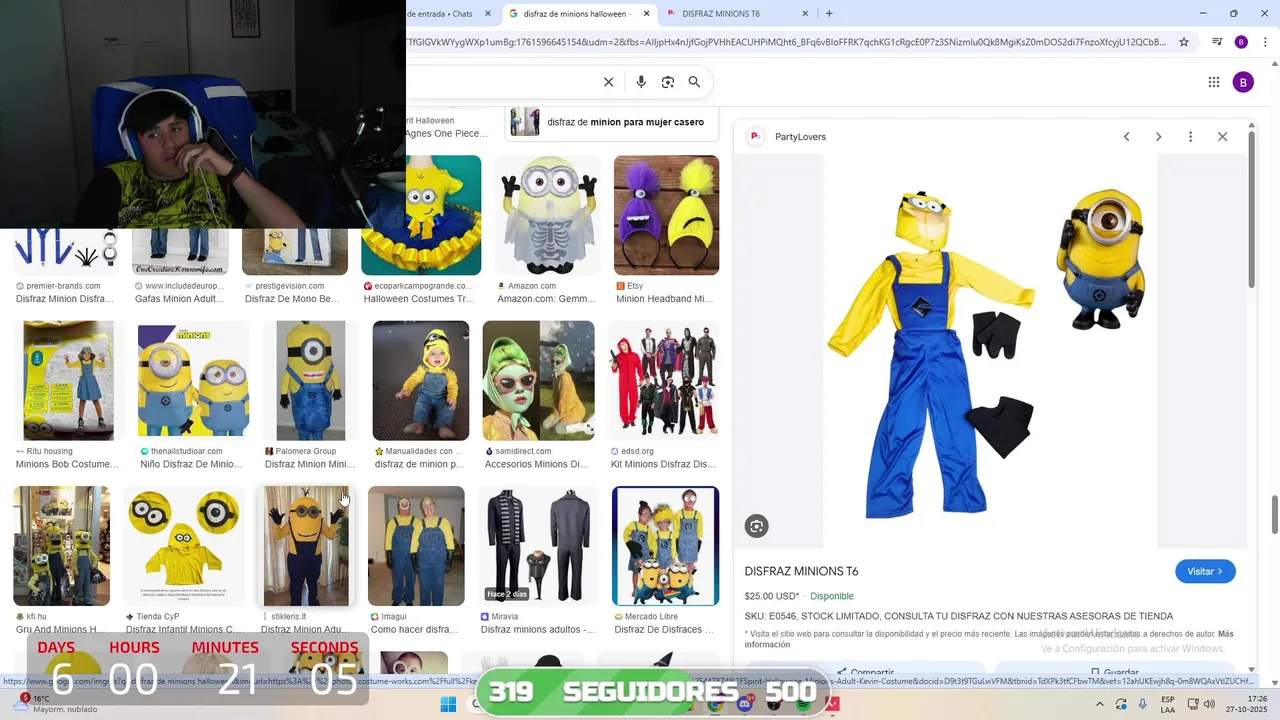Select 'disfraz de minion para mujer casero' suggestion
1280x720 pixels.
pyautogui.click(x=609, y=122)
